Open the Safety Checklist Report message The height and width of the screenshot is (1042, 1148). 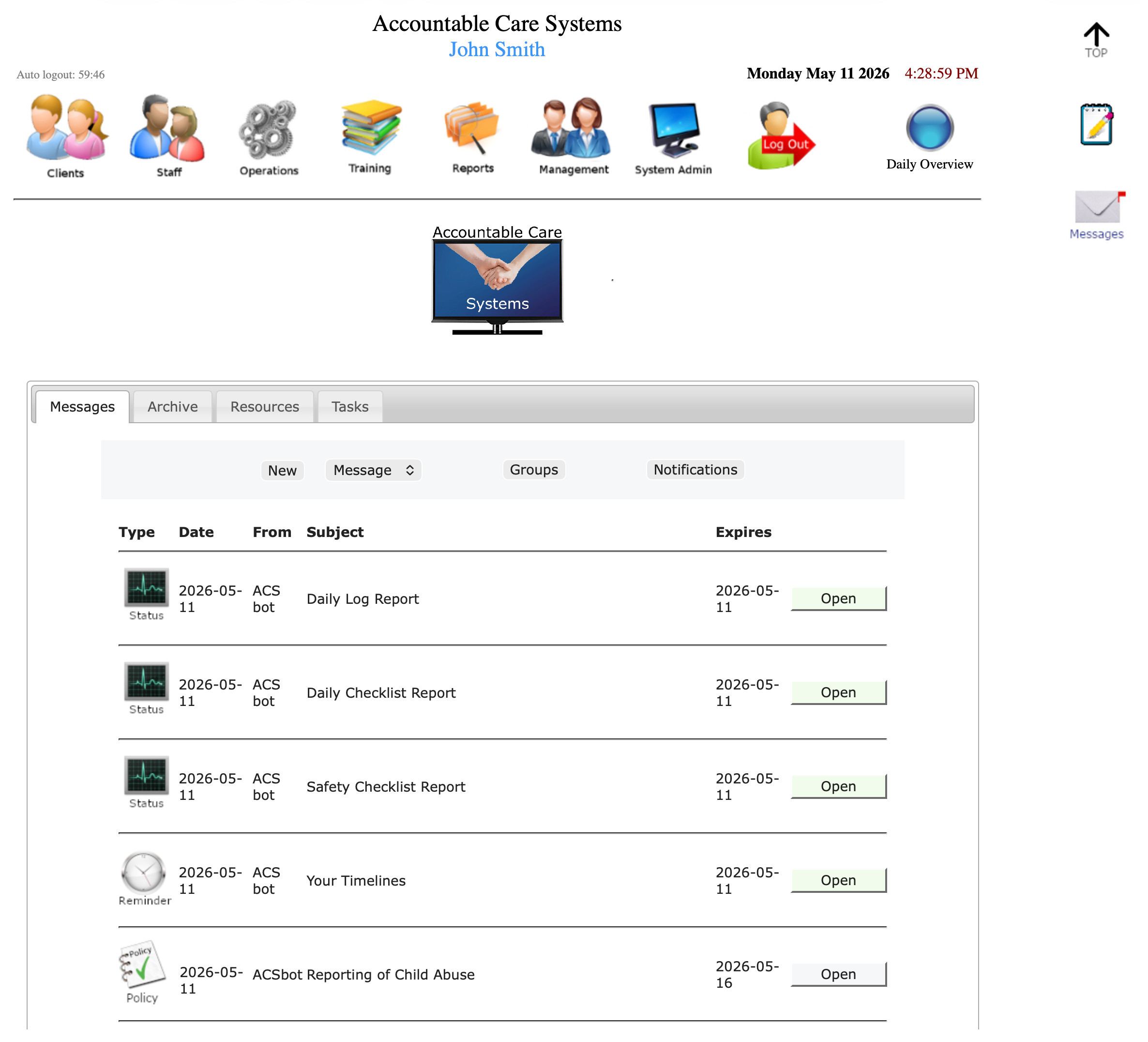click(x=838, y=786)
